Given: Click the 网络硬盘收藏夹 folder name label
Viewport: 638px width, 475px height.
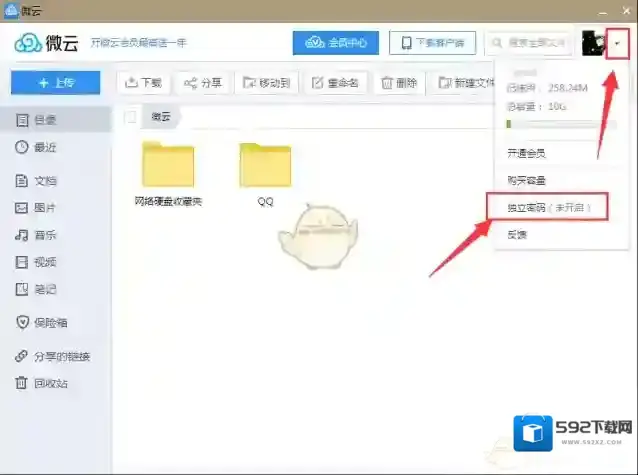Looking at the screenshot, I should coord(168,201).
